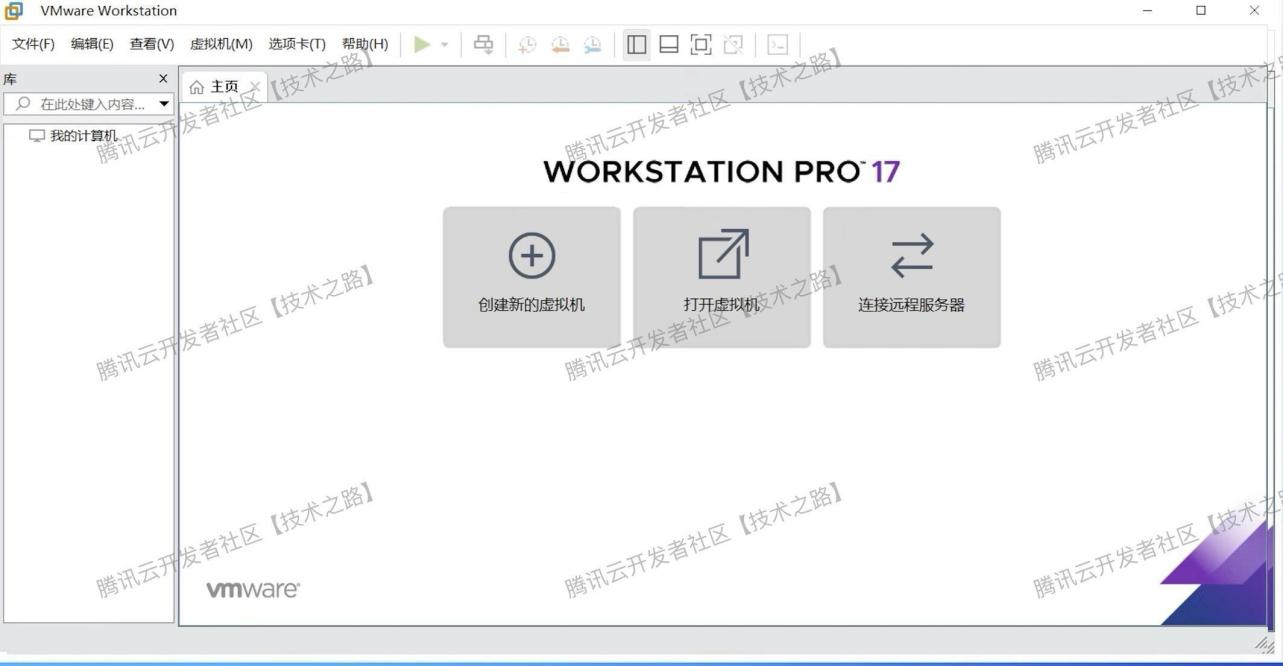The height and width of the screenshot is (666, 1283).
Task: Click 连接远程服务器 to connect a remote server
Action: (911, 277)
